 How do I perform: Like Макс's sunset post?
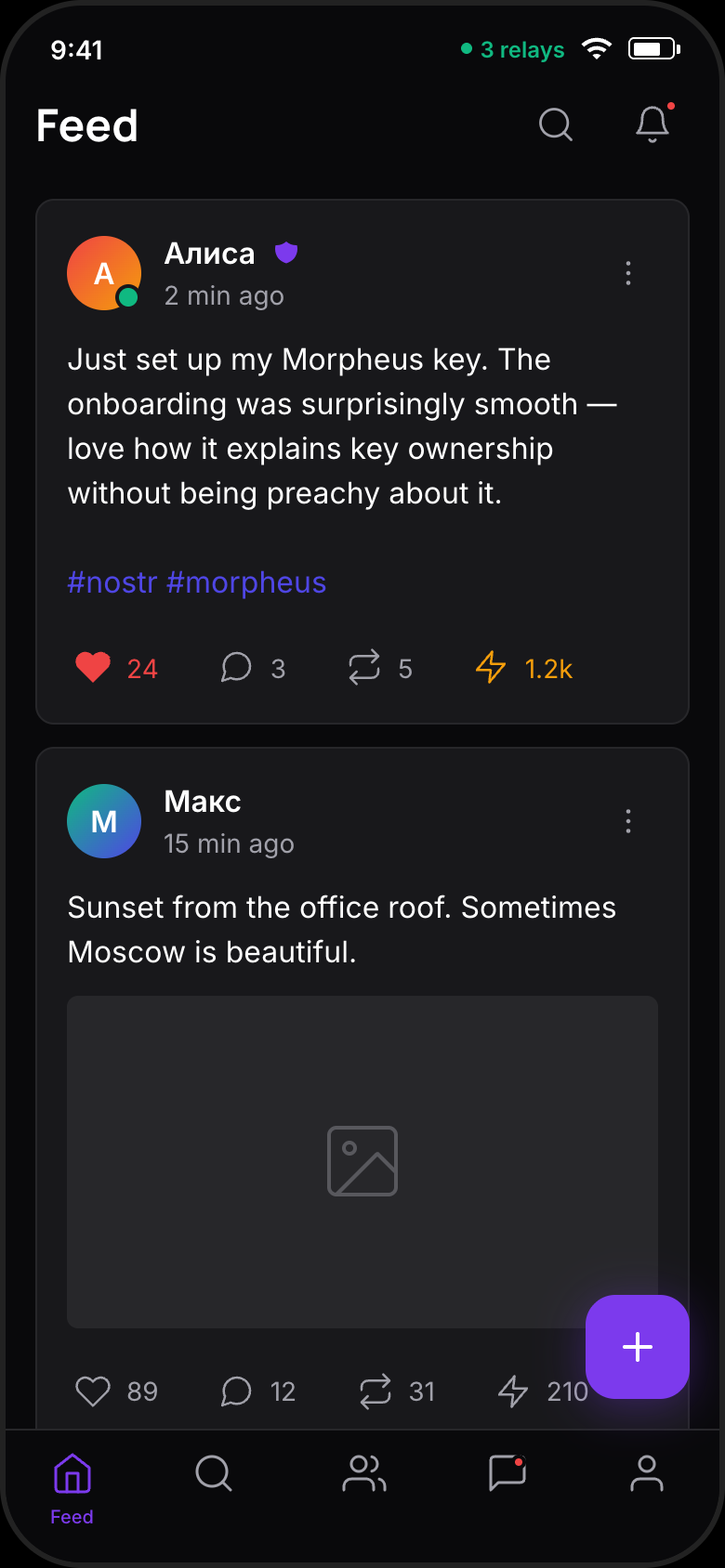[93, 1391]
